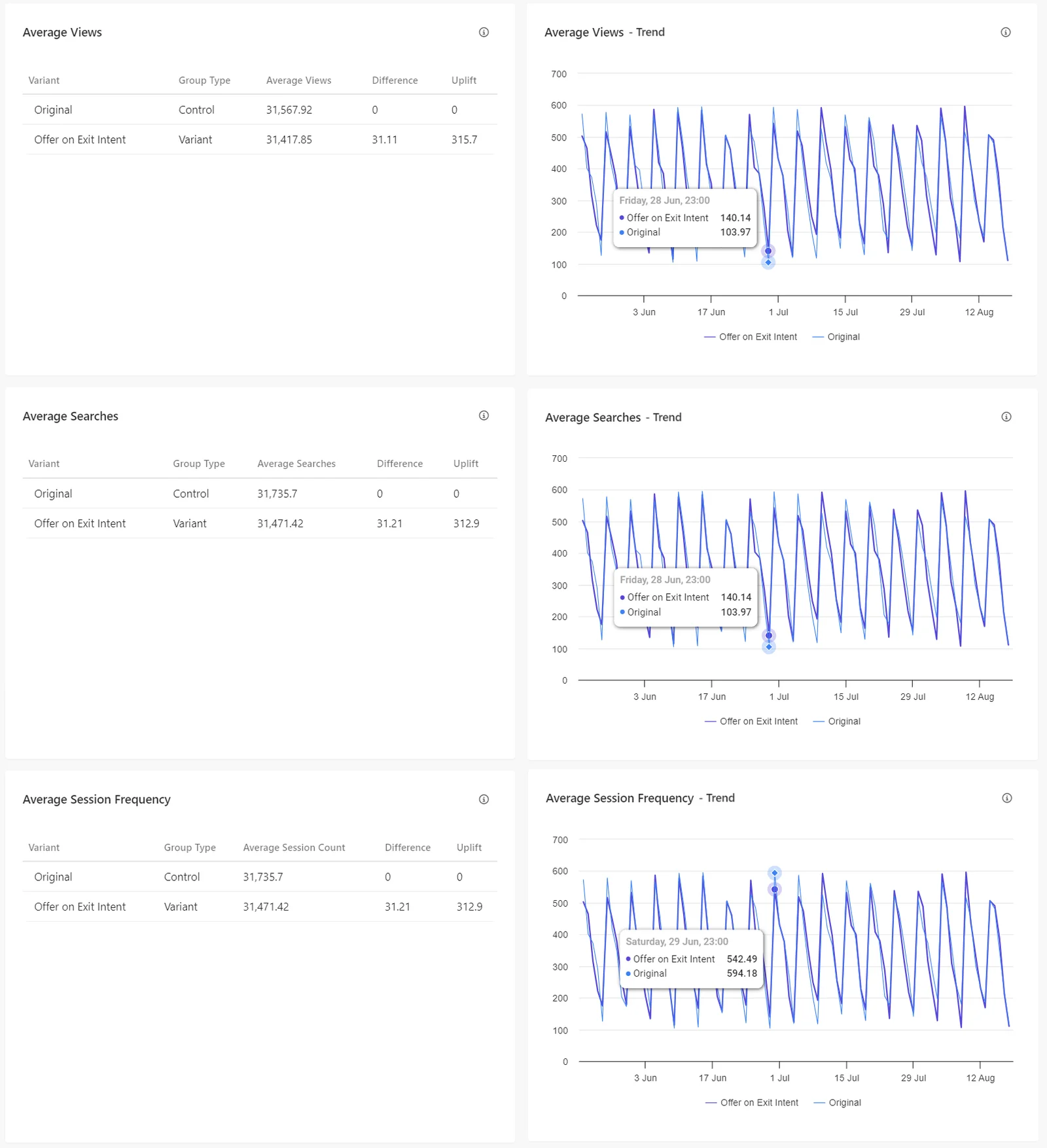
Task: Click the 31.11 difference value
Action: point(385,139)
